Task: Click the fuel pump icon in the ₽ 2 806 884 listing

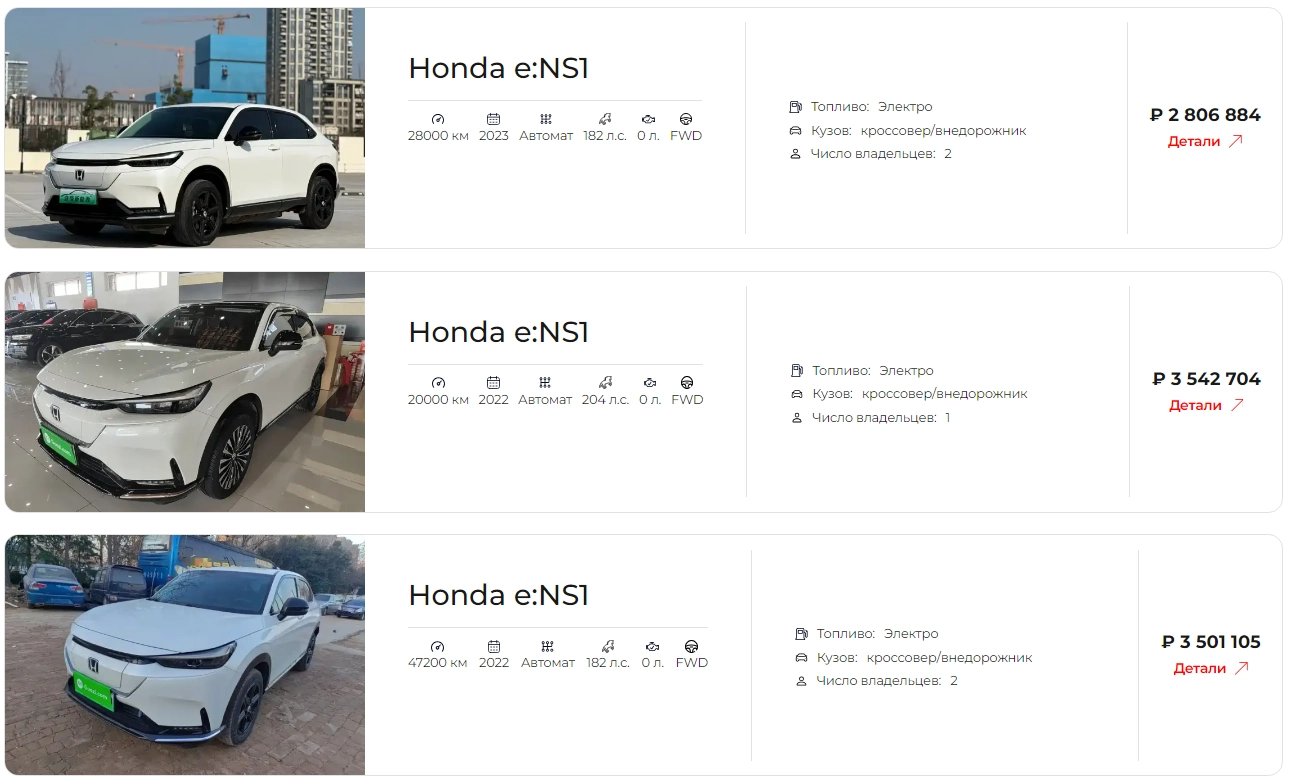Action: click(x=795, y=107)
